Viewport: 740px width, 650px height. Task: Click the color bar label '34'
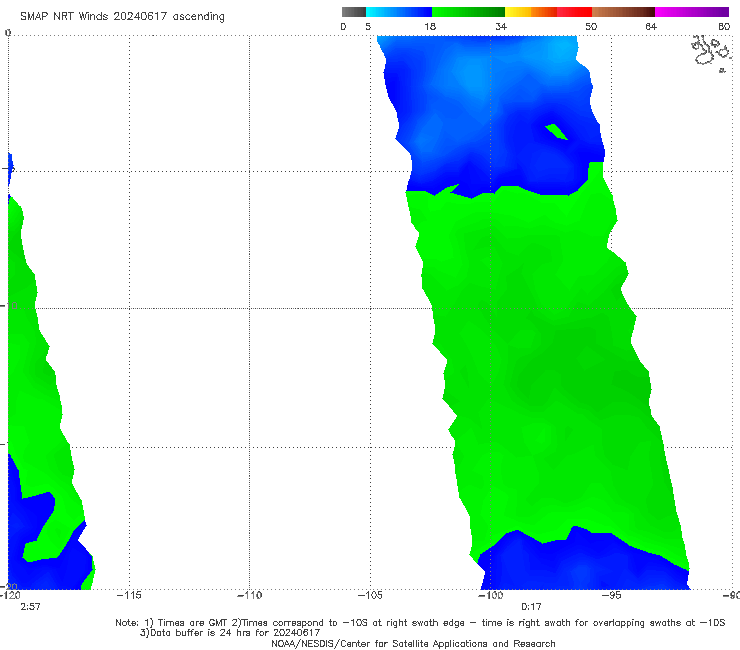coord(501,27)
